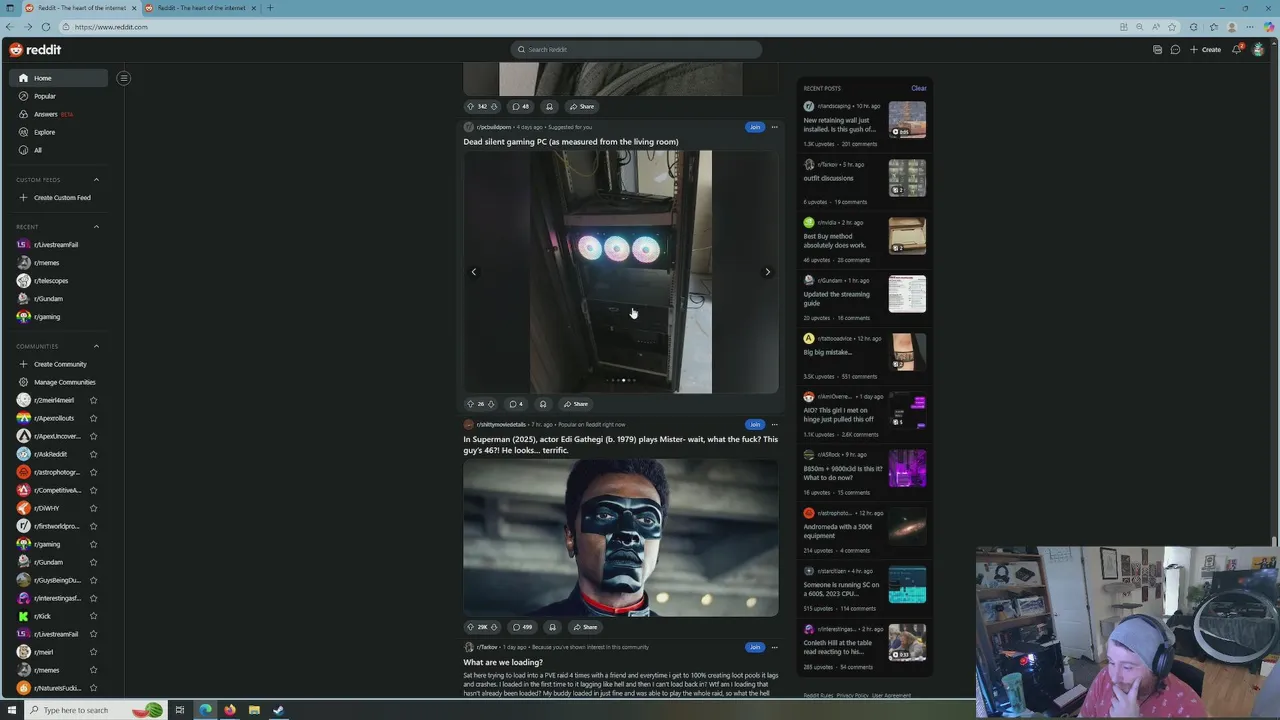Screen dimensions: 1280x720
Task: Open All in the sidebar
Action: click(x=59, y=150)
